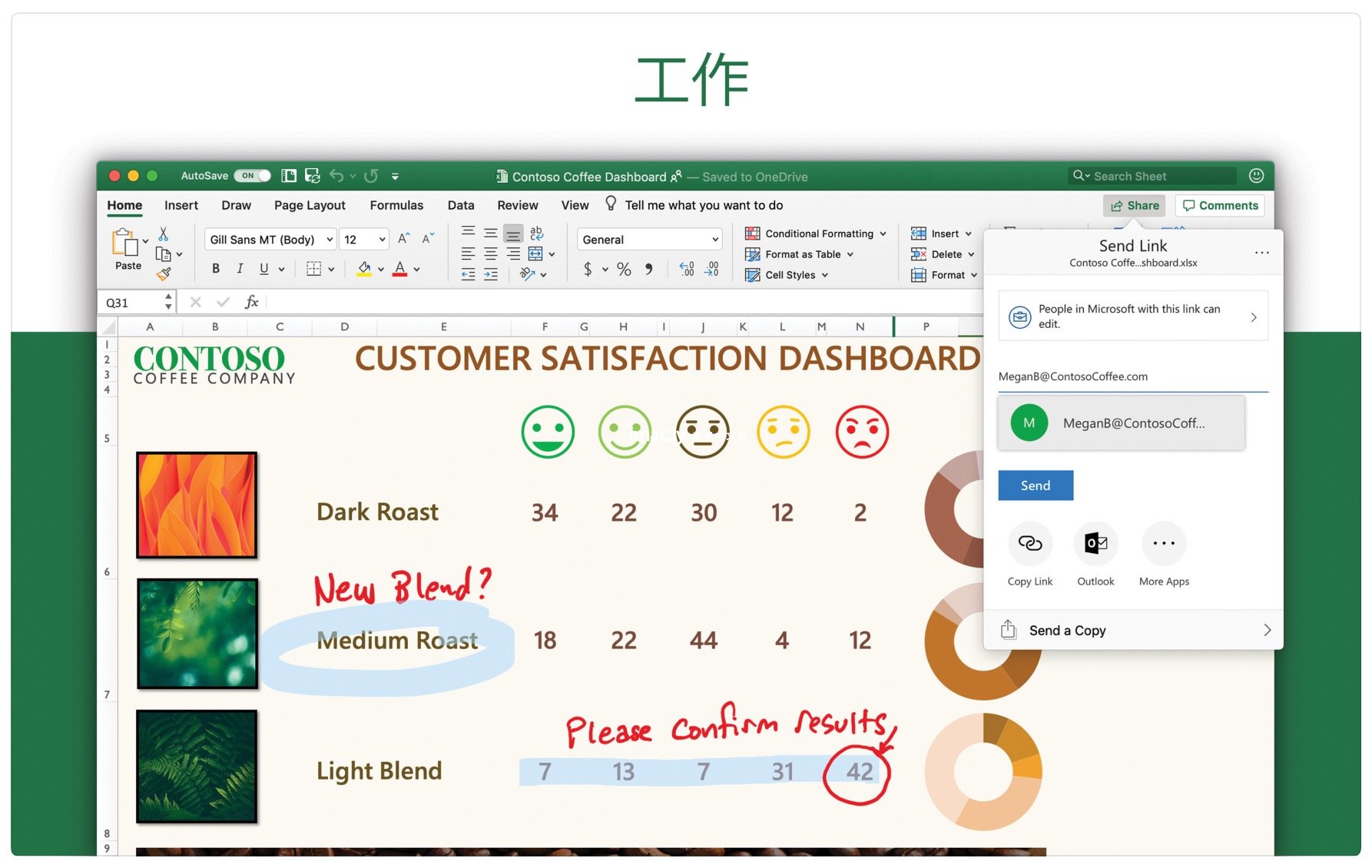Open Send a Copy option

1133,630
